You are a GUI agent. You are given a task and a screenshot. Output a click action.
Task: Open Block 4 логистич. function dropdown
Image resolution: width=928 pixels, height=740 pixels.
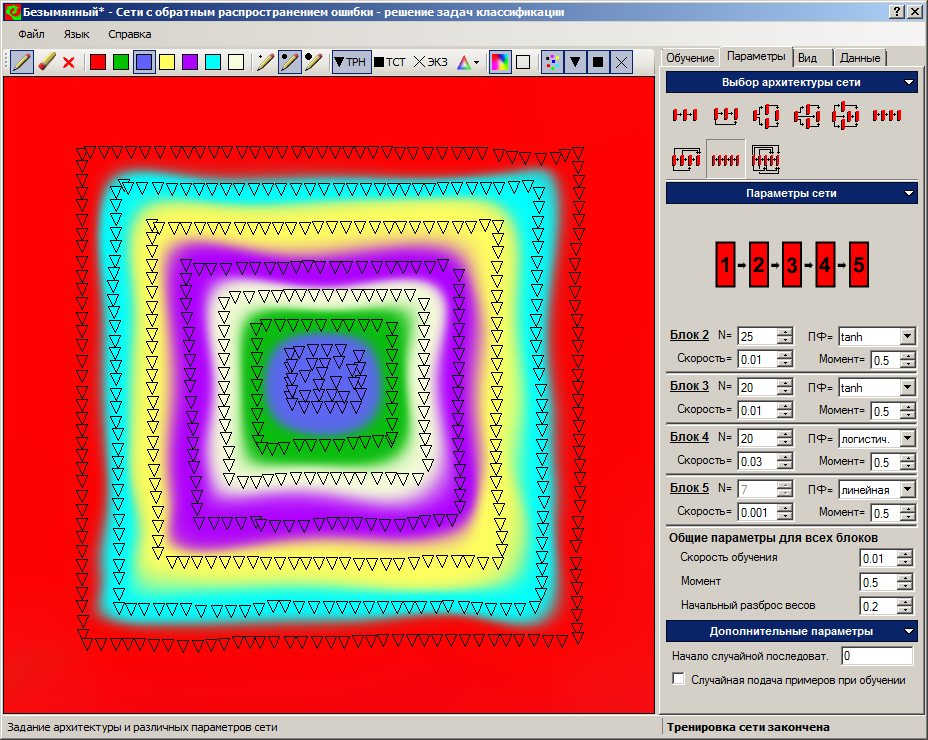907,438
